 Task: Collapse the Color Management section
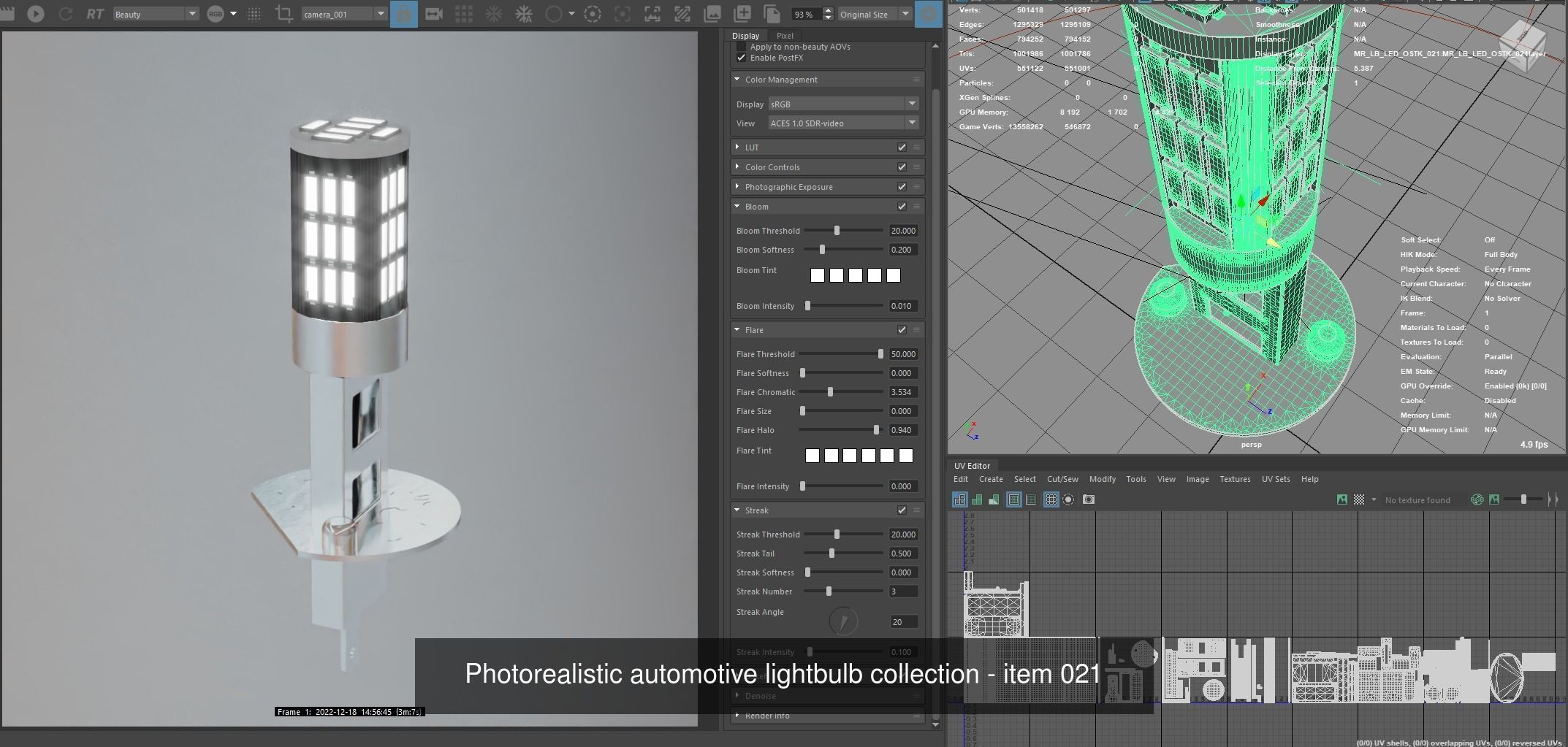tap(737, 80)
